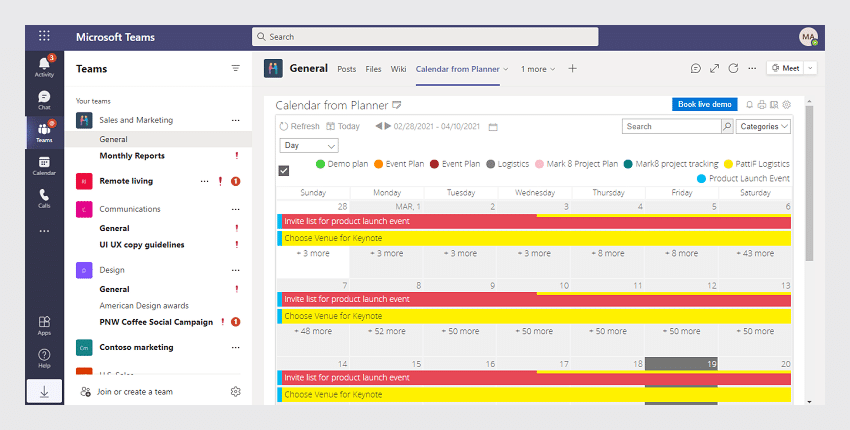Reload the tab with refresh icon
The image size is (850, 430).
coord(733,68)
